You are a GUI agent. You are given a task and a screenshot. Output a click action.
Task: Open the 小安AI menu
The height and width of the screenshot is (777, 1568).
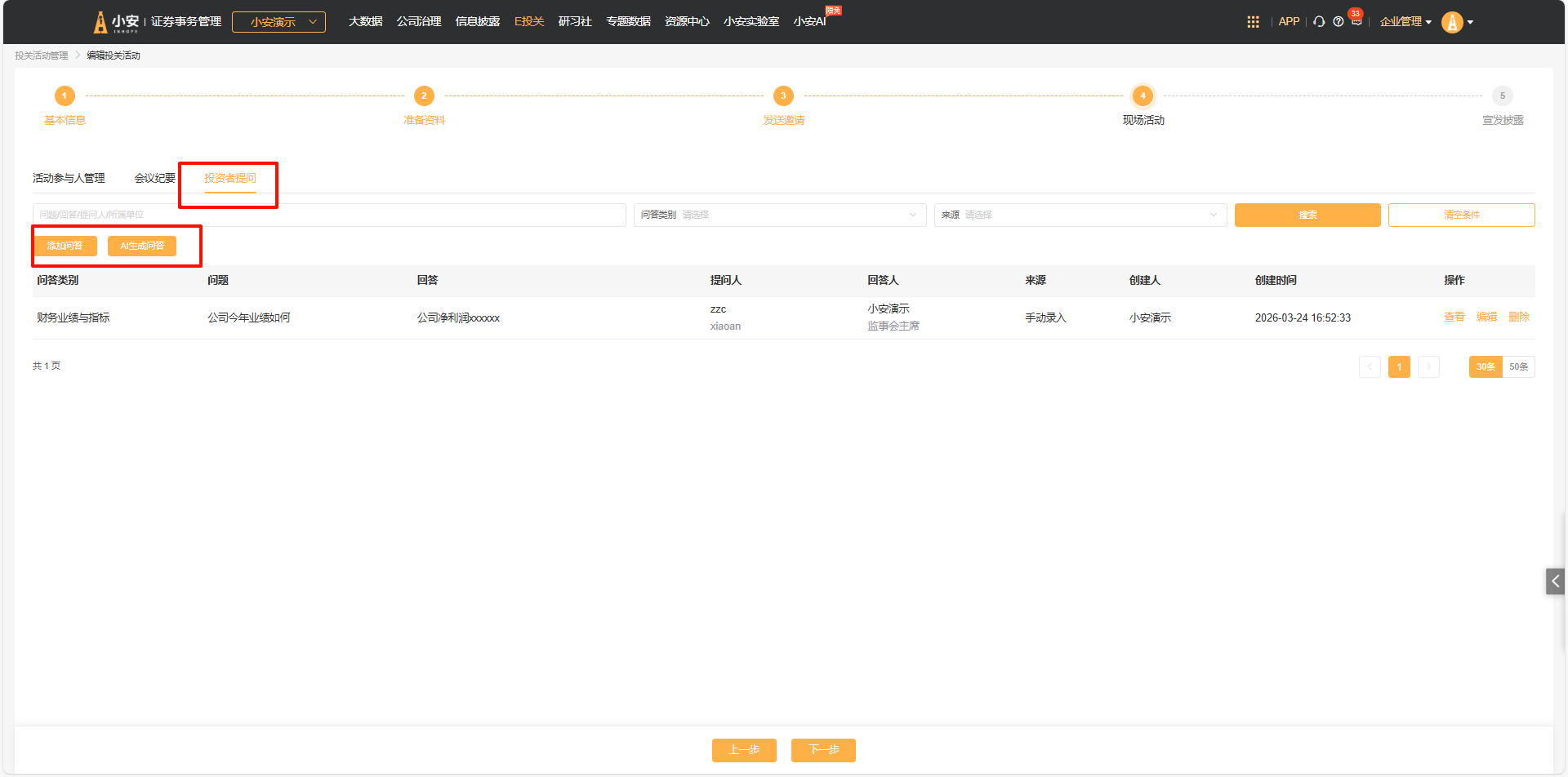tap(810, 22)
